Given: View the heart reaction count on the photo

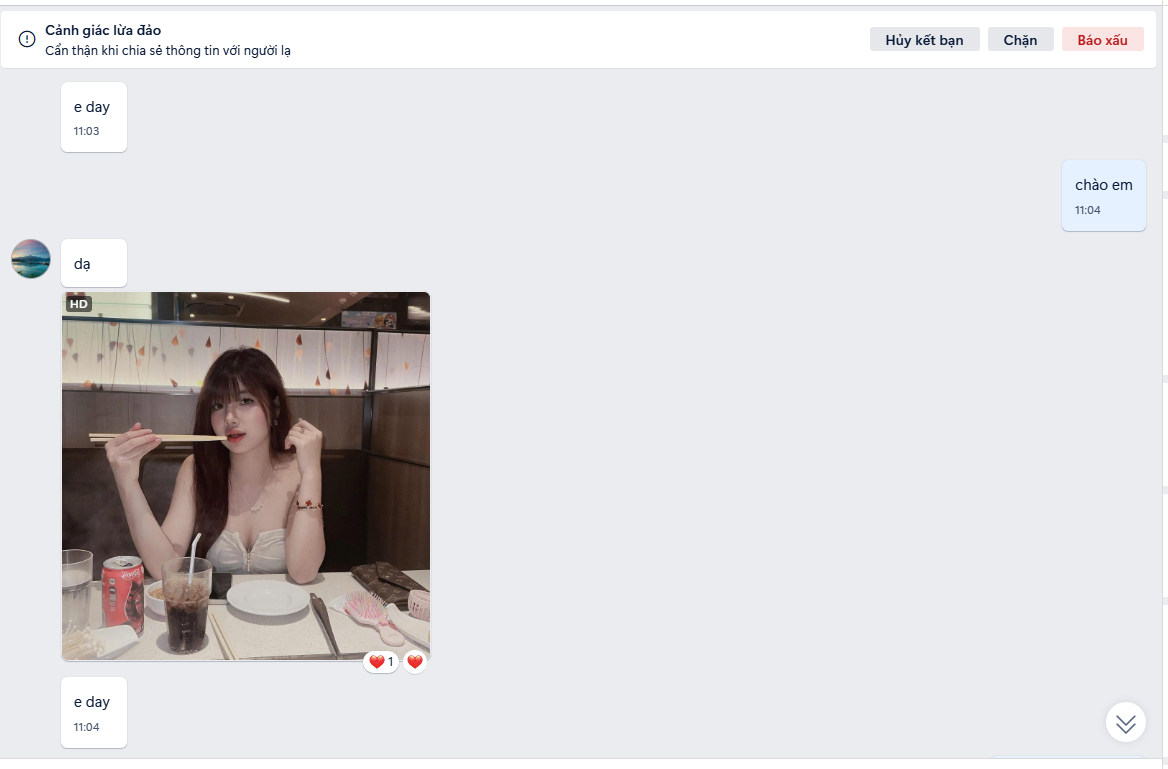Looking at the screenshot, I should (x=381, y=662).
